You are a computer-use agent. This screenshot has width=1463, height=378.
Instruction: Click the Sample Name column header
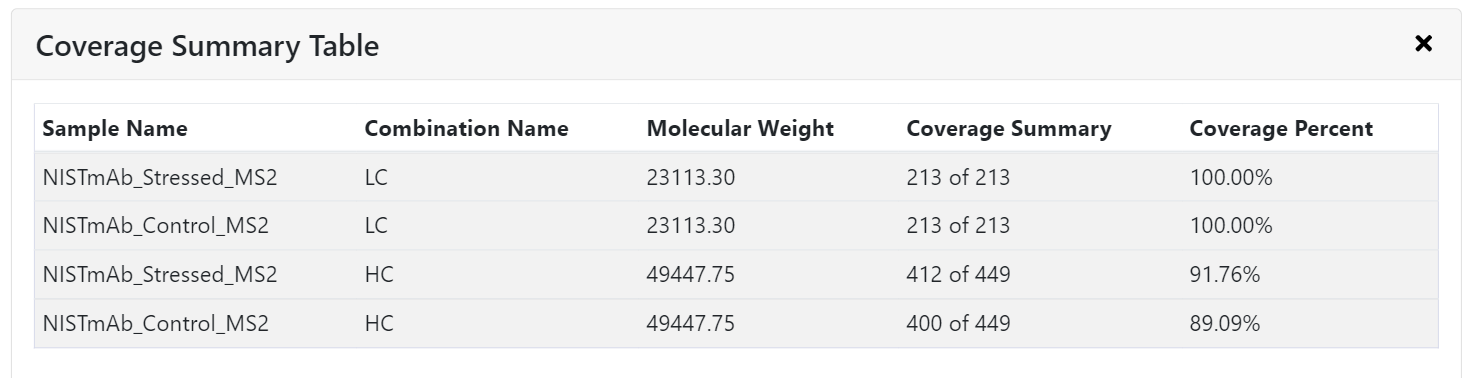(115, 129)
